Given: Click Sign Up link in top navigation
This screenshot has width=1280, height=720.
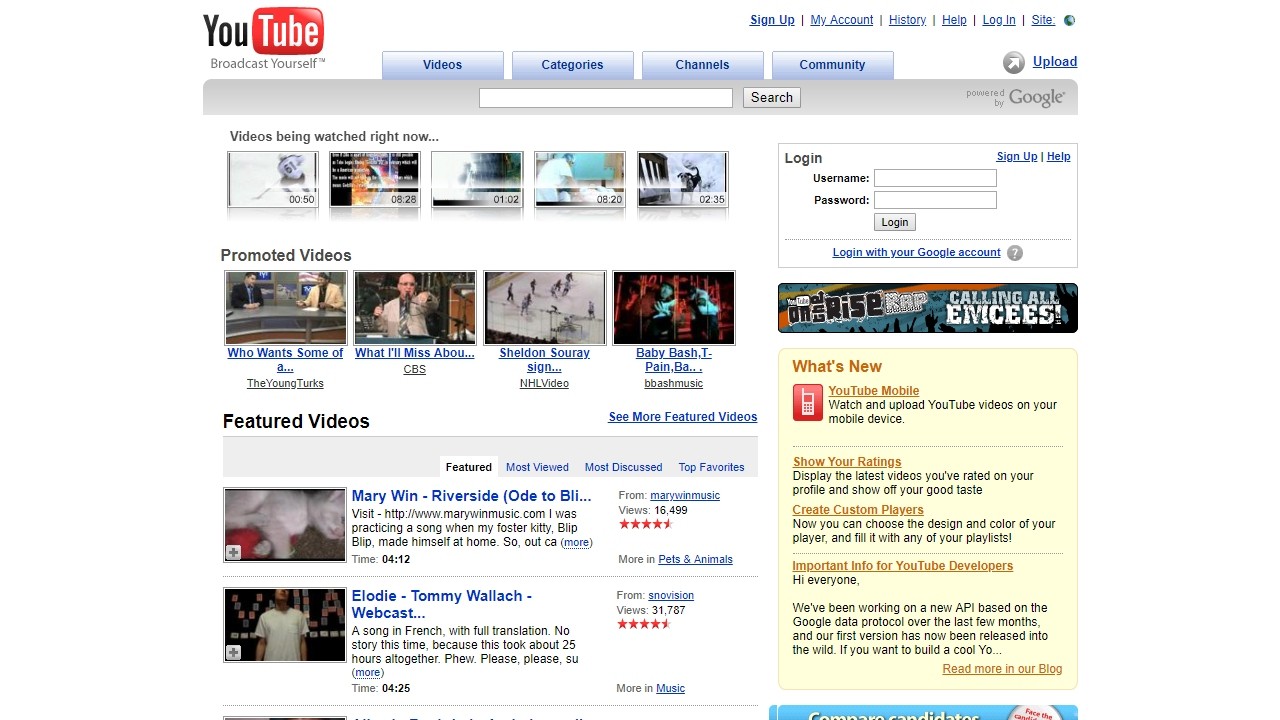Looking at the screenshot, I should point(772,20).
